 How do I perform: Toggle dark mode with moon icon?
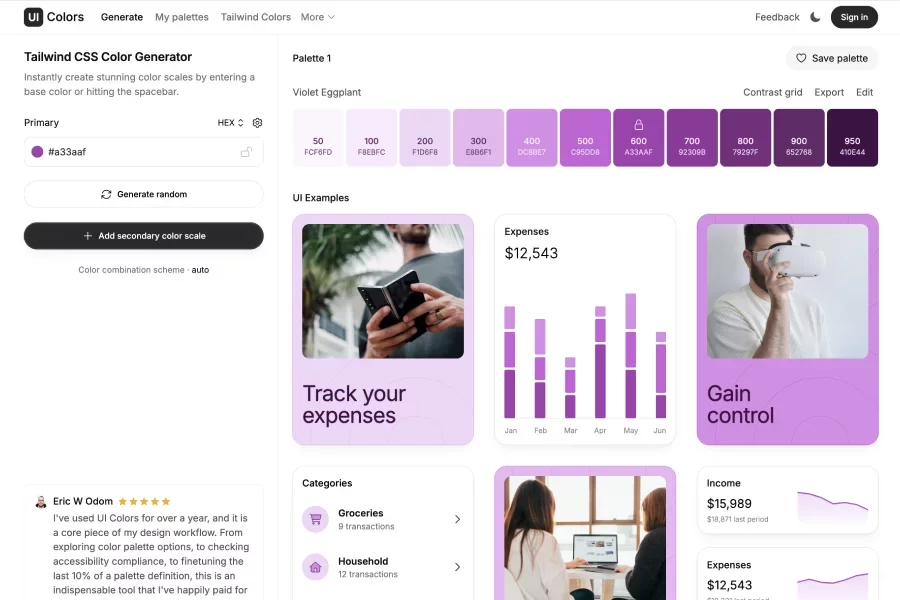[x=815, y=17]
